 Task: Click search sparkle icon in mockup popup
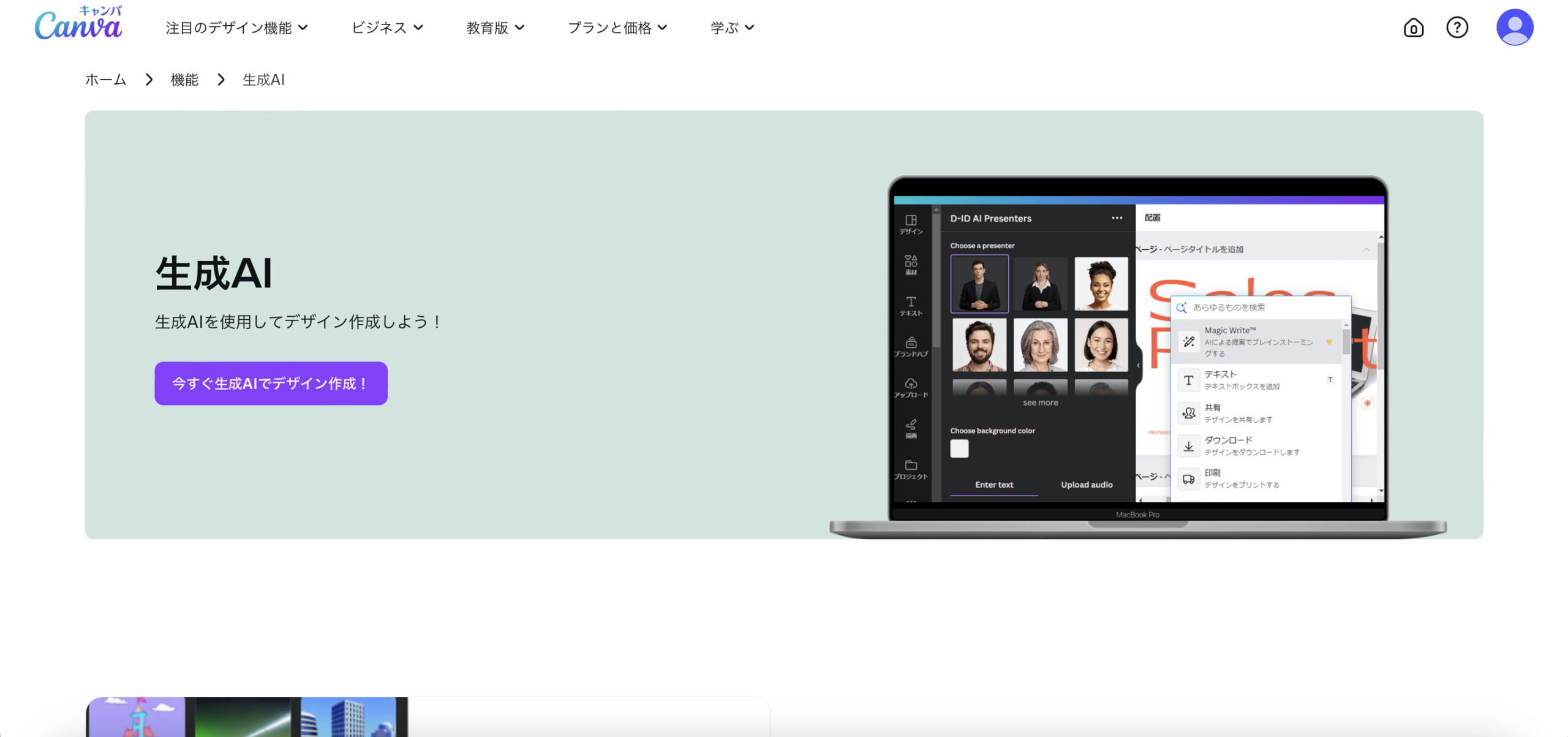coord(1182,308)
